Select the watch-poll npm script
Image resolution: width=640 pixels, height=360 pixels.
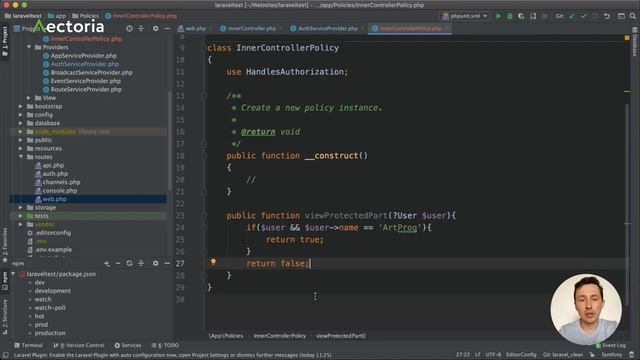coord(50,308)
